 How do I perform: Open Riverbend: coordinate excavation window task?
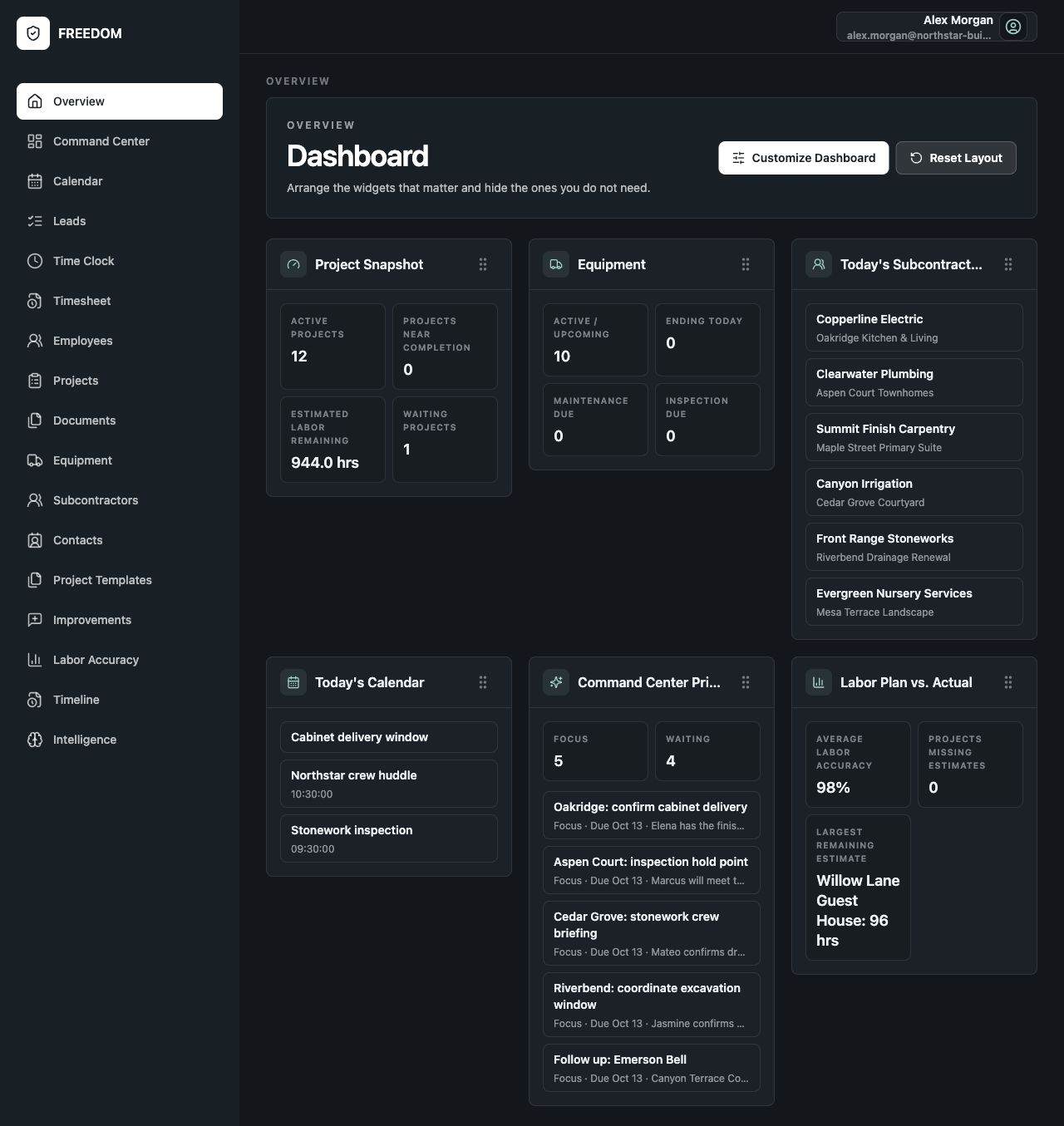click(652, 1005)
